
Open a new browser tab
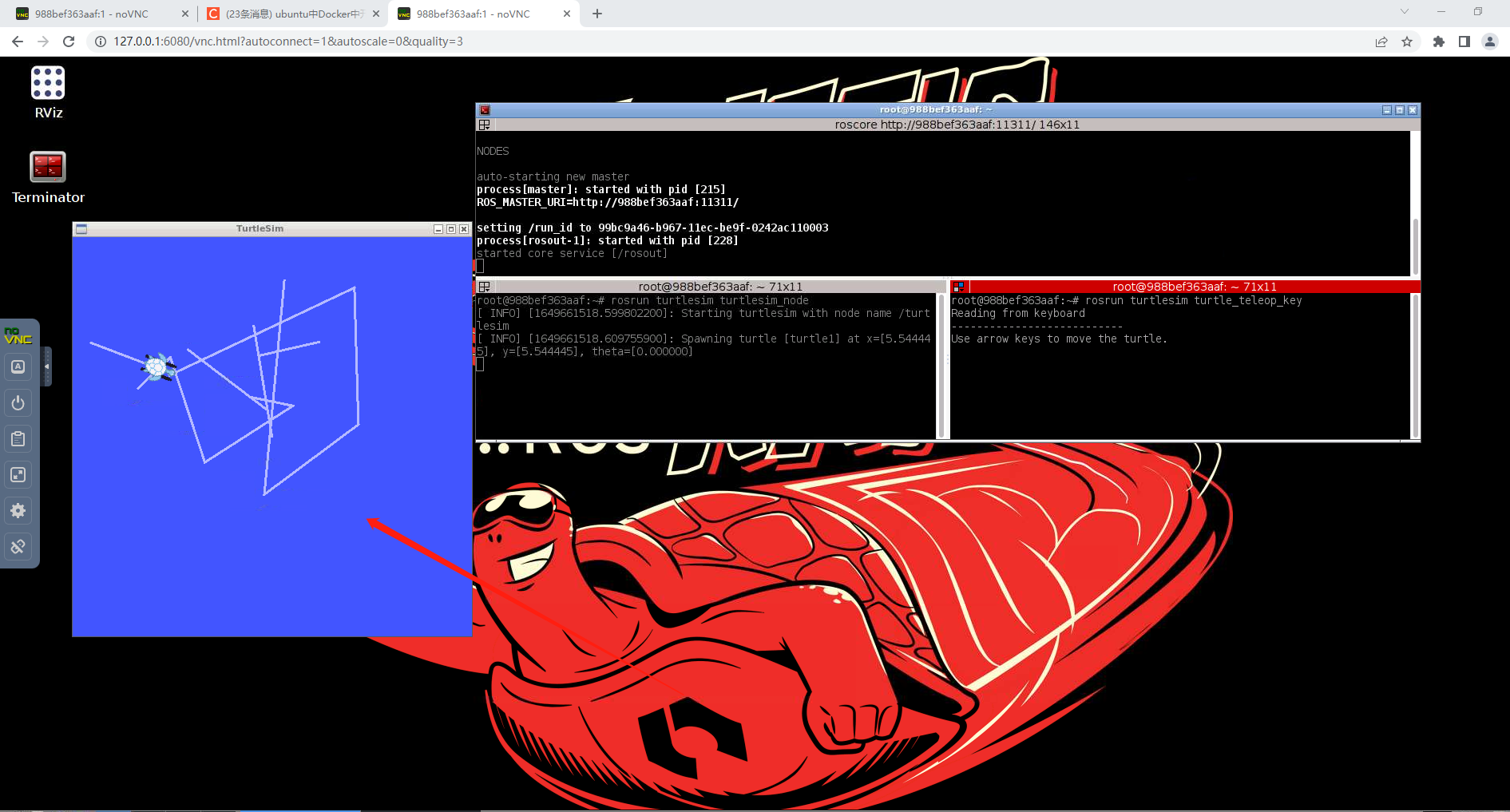(x=597, y=14)
